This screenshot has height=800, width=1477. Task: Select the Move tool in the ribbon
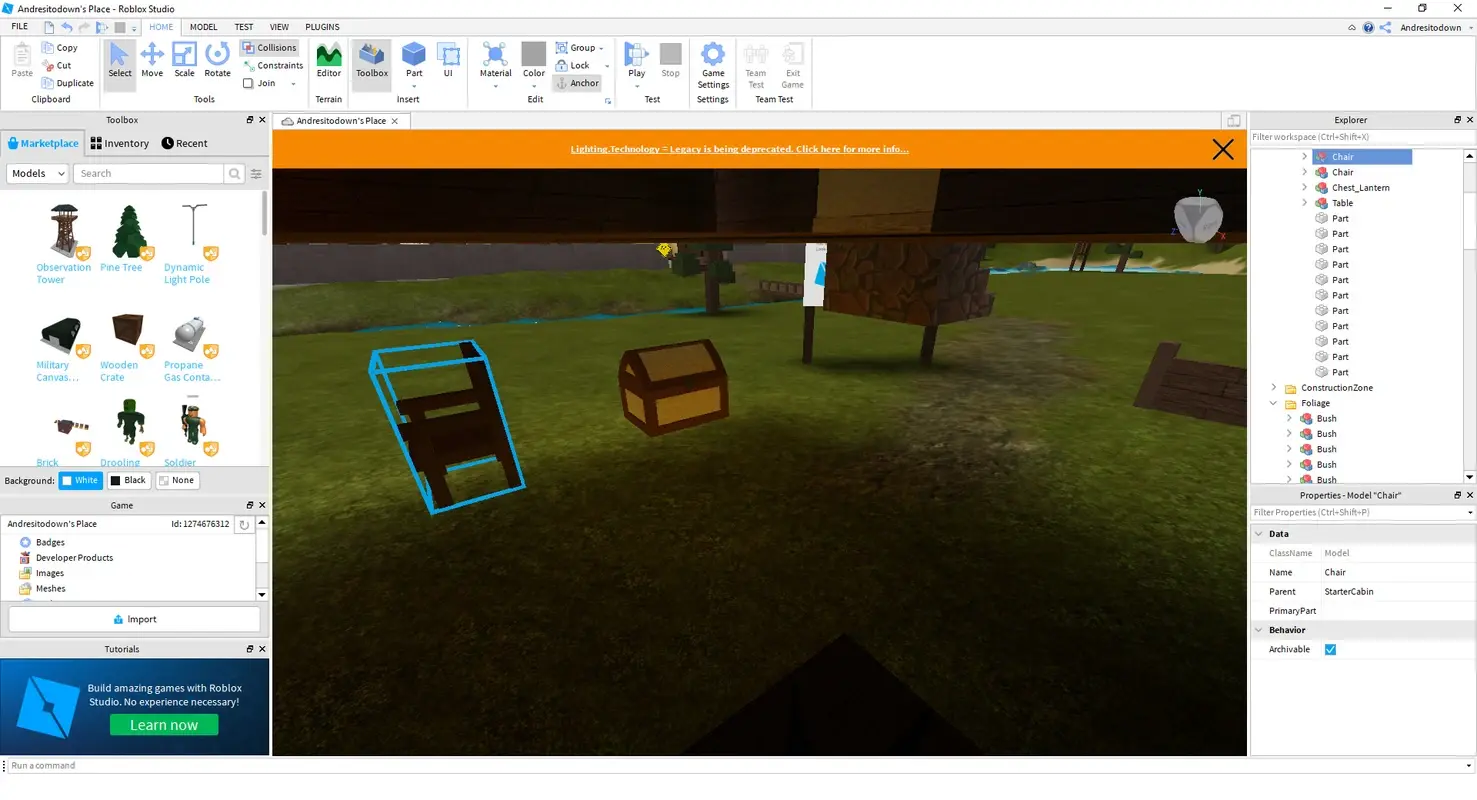pos(152,62)
